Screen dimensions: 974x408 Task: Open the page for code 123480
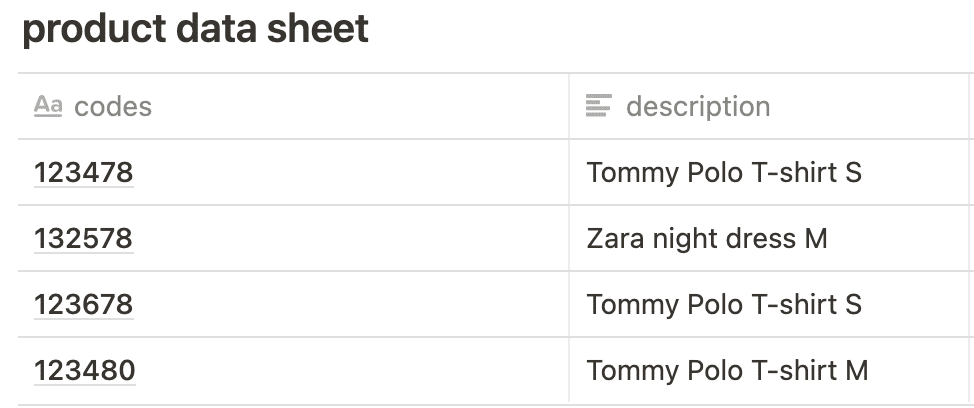[x=84, y=371]
